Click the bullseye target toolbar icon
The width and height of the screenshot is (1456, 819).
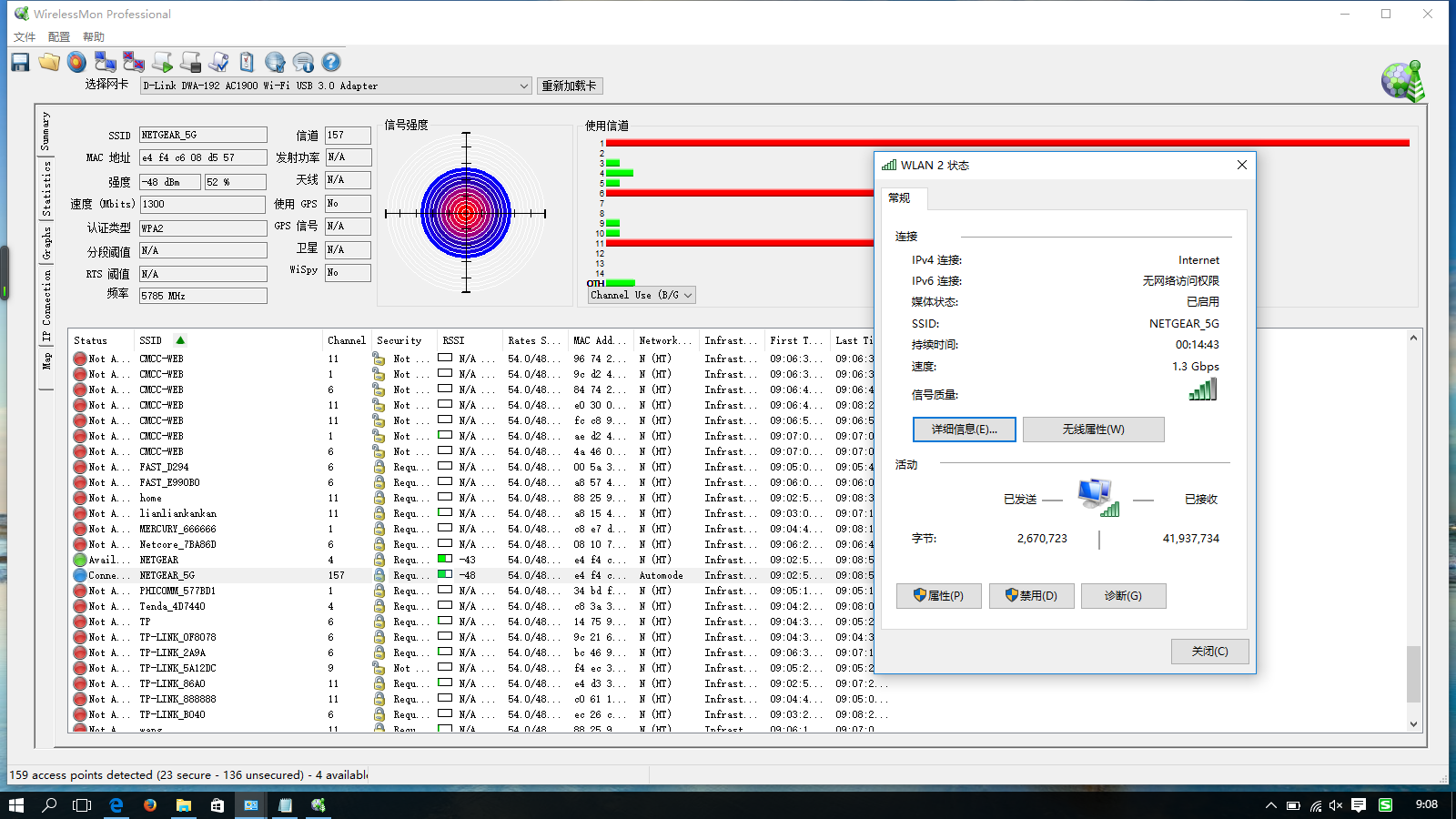pyautogui.click(x=77, y=62)
